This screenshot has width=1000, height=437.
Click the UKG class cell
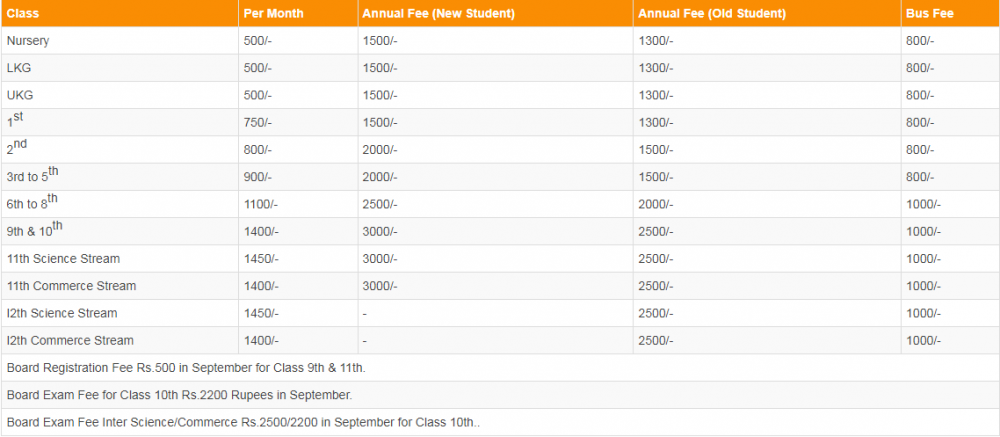21,95
